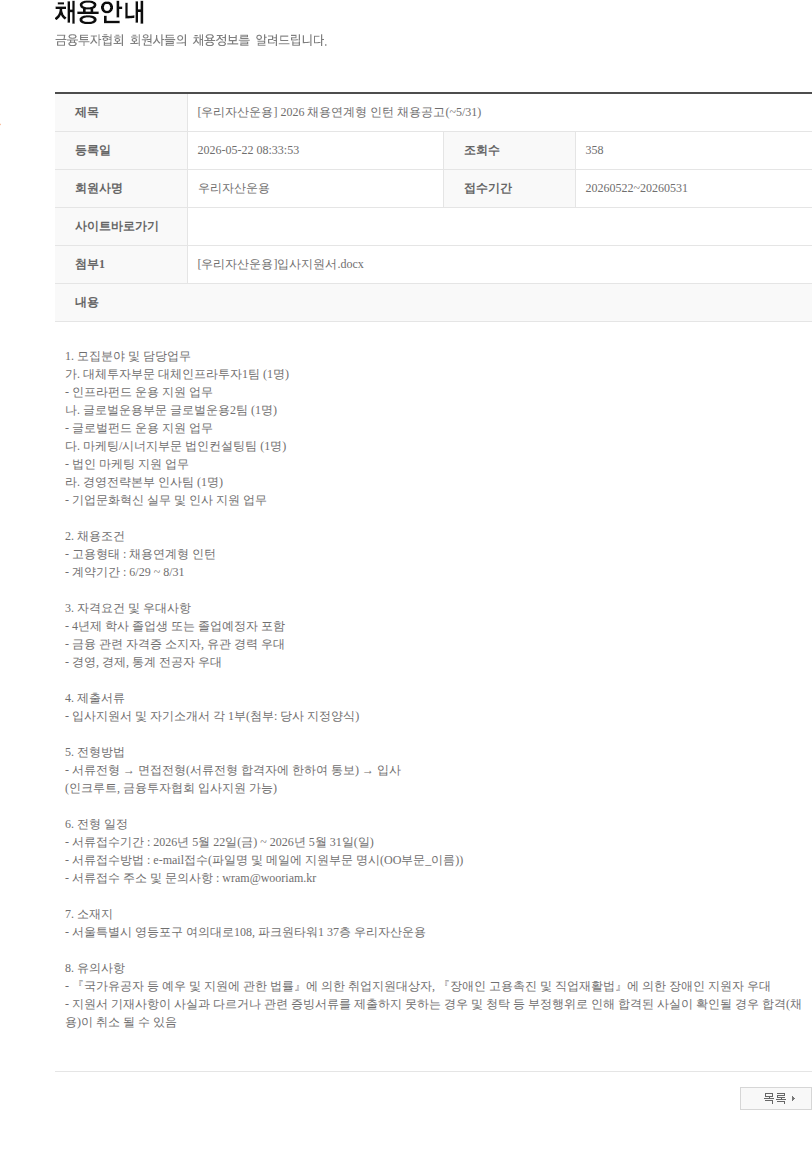
Task: Click the 조회수 label
Action: [x=481, y=150]
